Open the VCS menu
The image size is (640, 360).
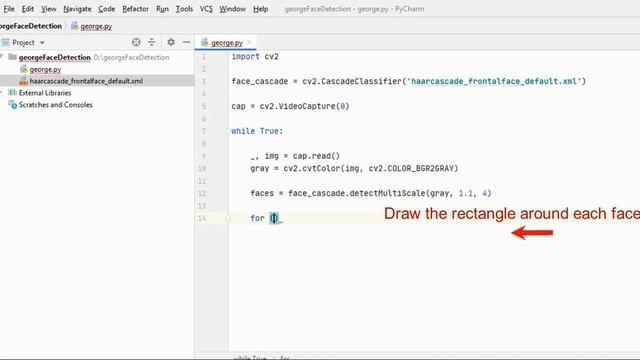(x=206, y=9)
